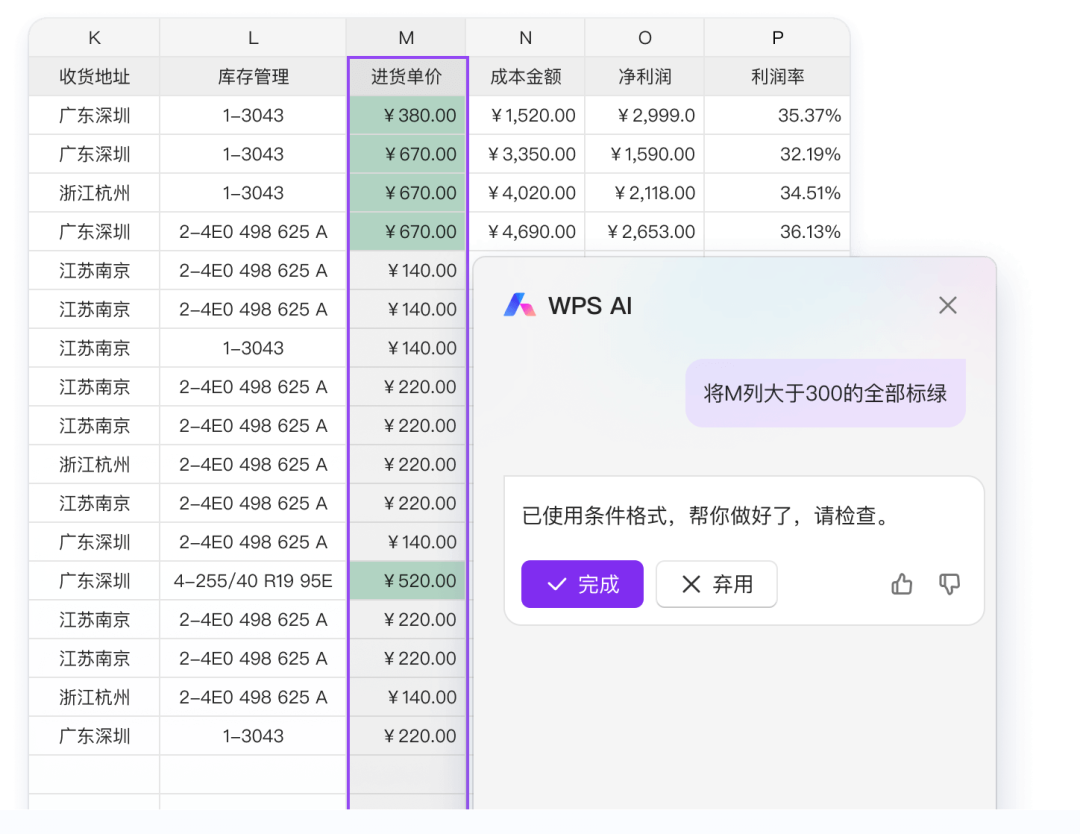Image resolution: width=1080 pixels, height=834 pixels.
Task: Select the 4-255/40 R19 95E inventory cell
Action: (252, 580)
